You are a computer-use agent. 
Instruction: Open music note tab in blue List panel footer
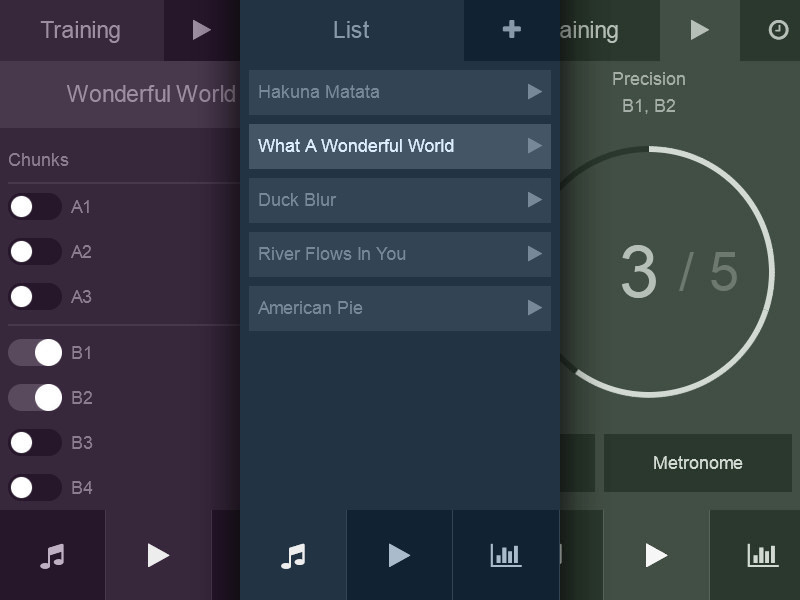tap(293, 556)
